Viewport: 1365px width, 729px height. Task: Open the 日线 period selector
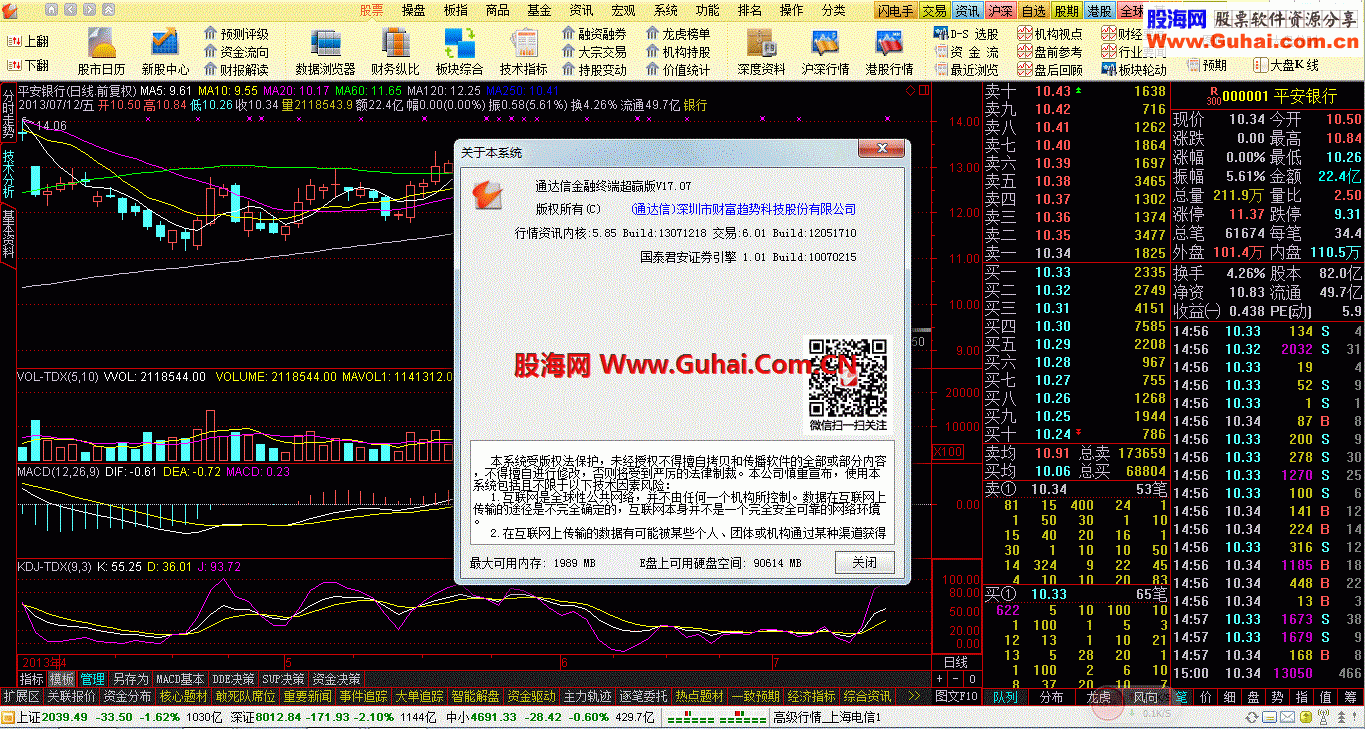(x=956, y=662)
